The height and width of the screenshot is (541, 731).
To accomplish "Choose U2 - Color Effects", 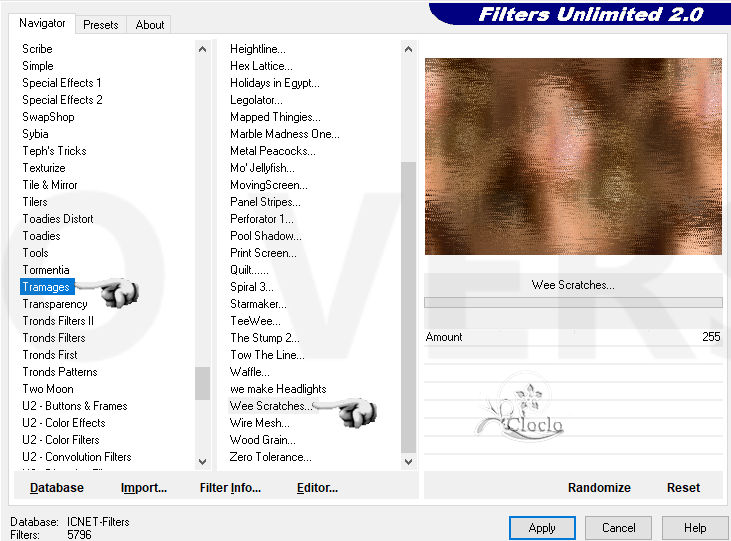I will (x=63, y=423).
